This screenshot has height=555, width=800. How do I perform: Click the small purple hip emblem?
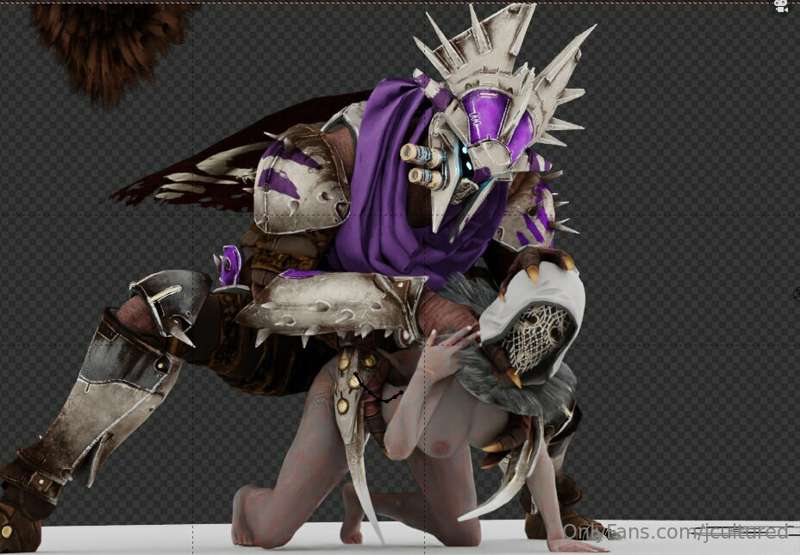[229, 265]
